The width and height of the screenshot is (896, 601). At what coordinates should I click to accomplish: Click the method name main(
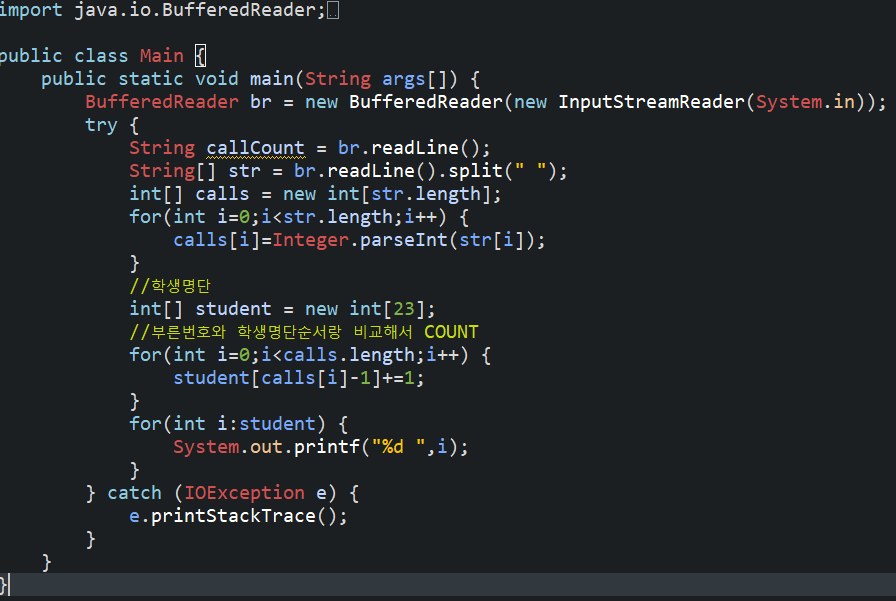[x=277, y=79]
